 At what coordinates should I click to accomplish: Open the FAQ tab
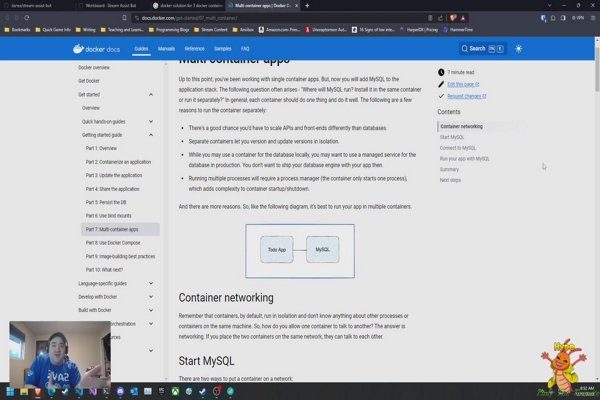click(x=245, y=49)
